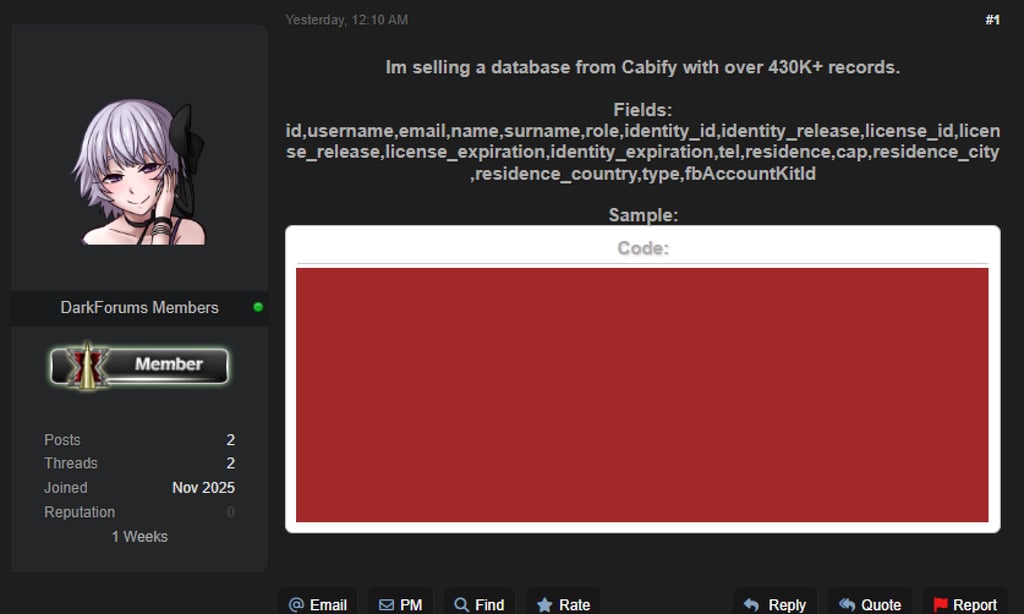Image resolution: width=1024 pixels, height=614 pixels.
Task: Click the Cabify database headline text
Action: tap(643, 67)
